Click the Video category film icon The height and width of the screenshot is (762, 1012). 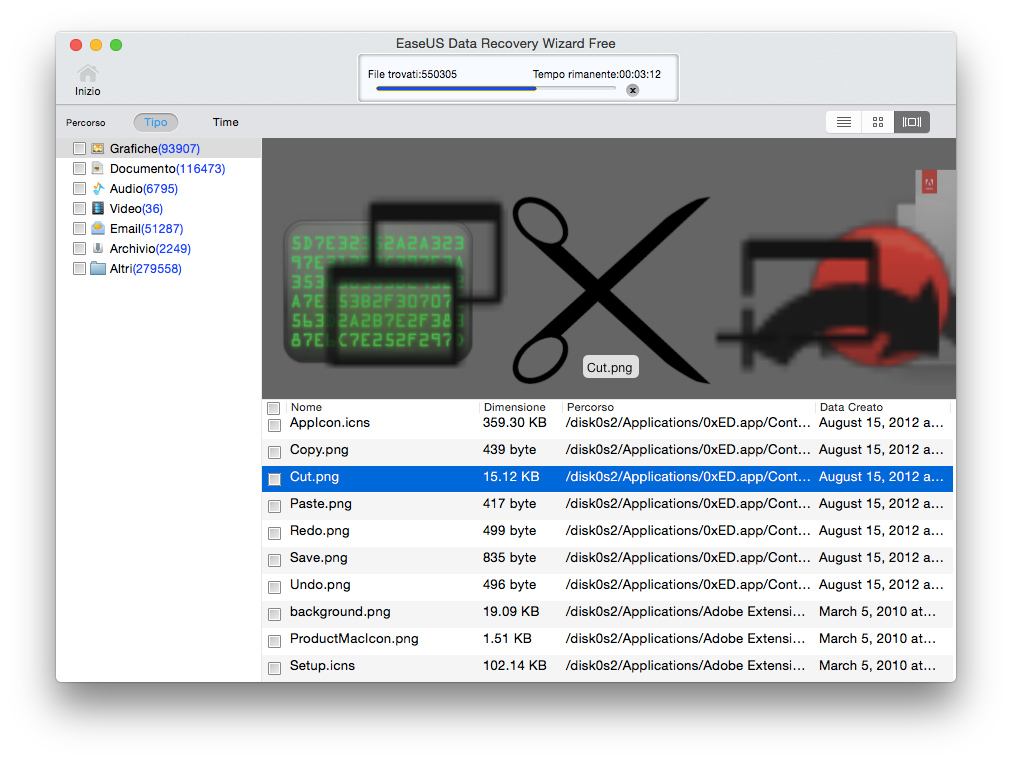click(x=97, y=208)
